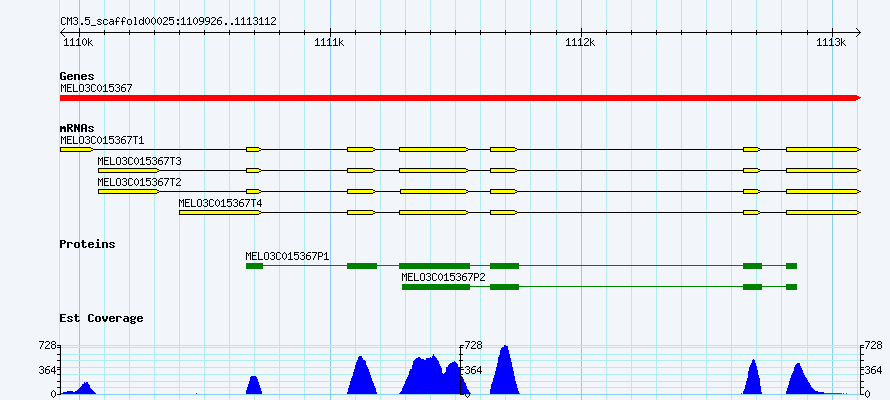
Task: Click the first exon of transcript MELO3C015367T1
Action: 77,149
